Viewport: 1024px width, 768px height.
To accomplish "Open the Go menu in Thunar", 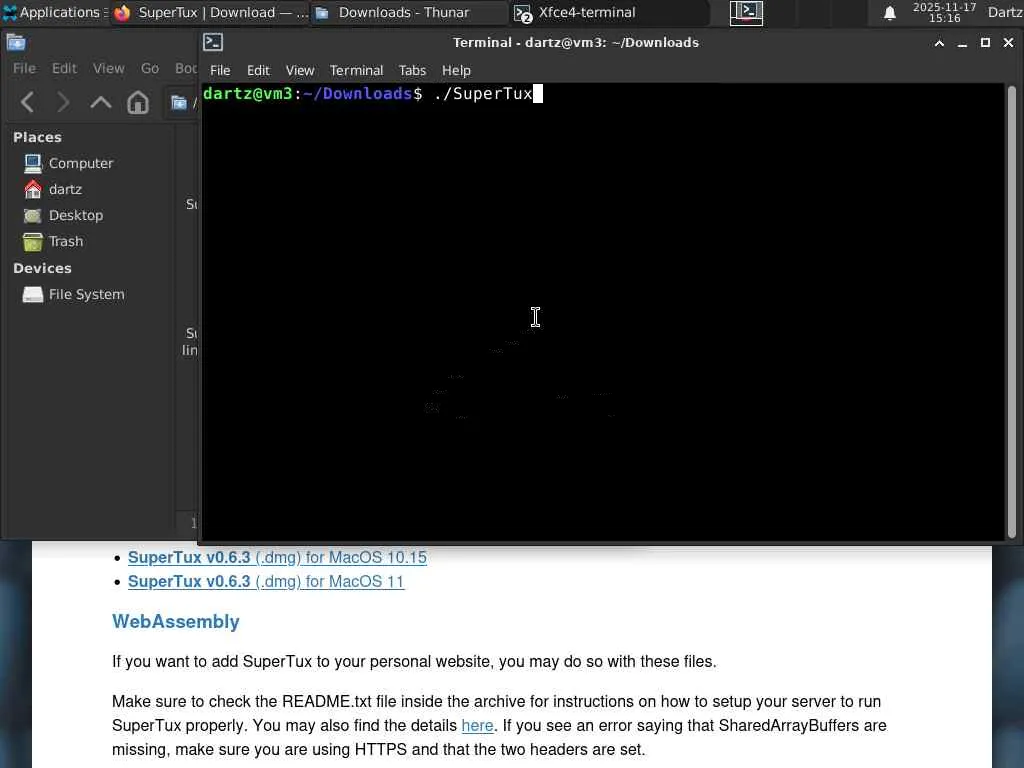I will [x=150, y=69].
